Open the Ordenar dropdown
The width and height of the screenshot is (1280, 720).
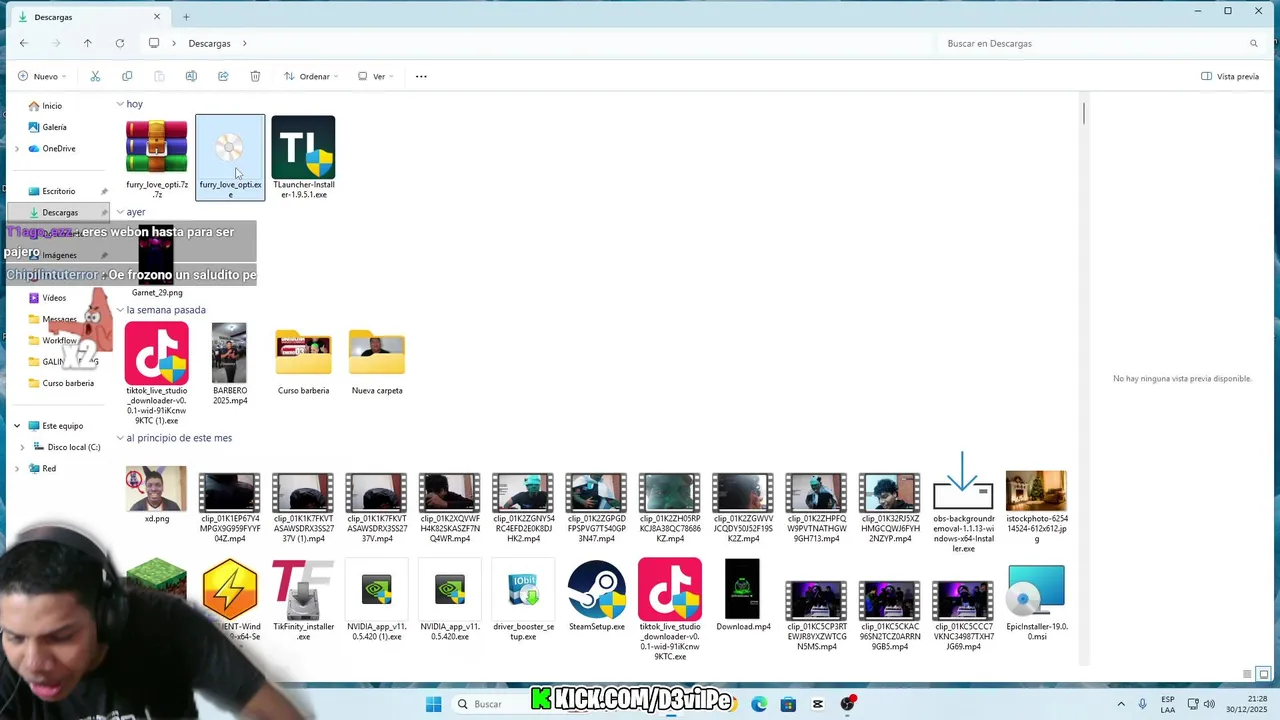[311, 76]
